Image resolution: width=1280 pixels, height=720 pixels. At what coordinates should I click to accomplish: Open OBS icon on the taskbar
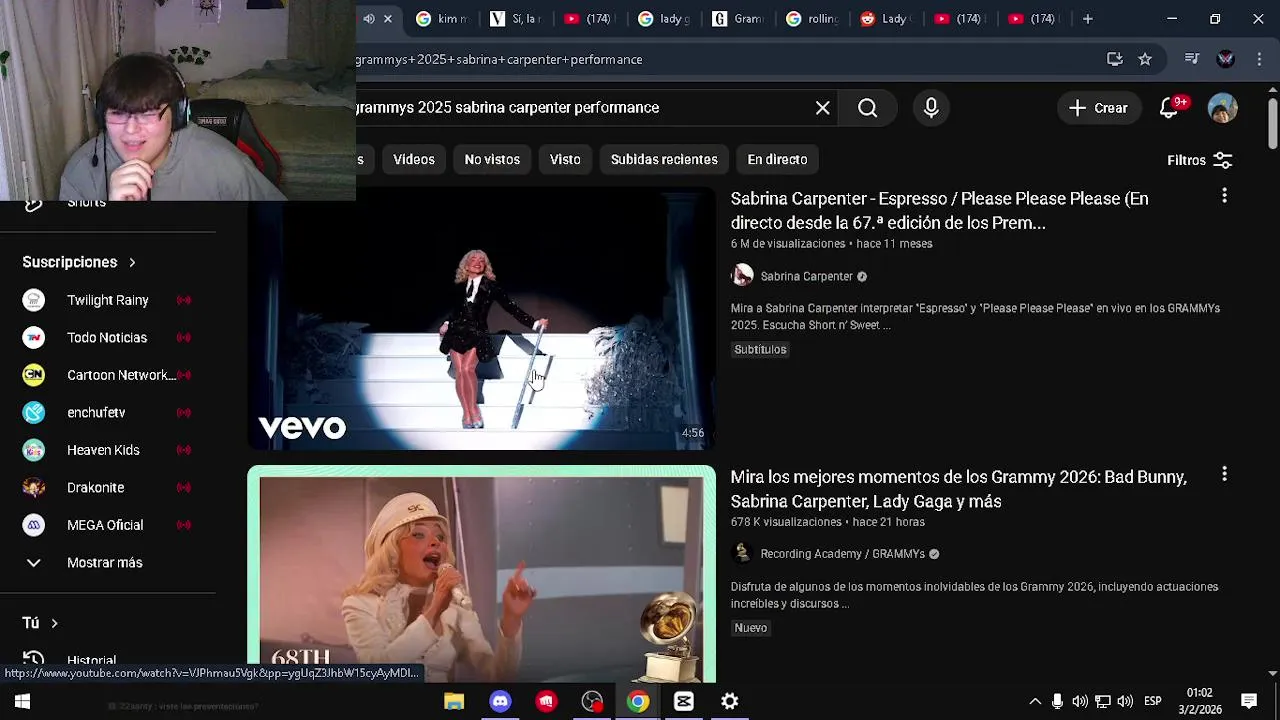pos(592,701)
